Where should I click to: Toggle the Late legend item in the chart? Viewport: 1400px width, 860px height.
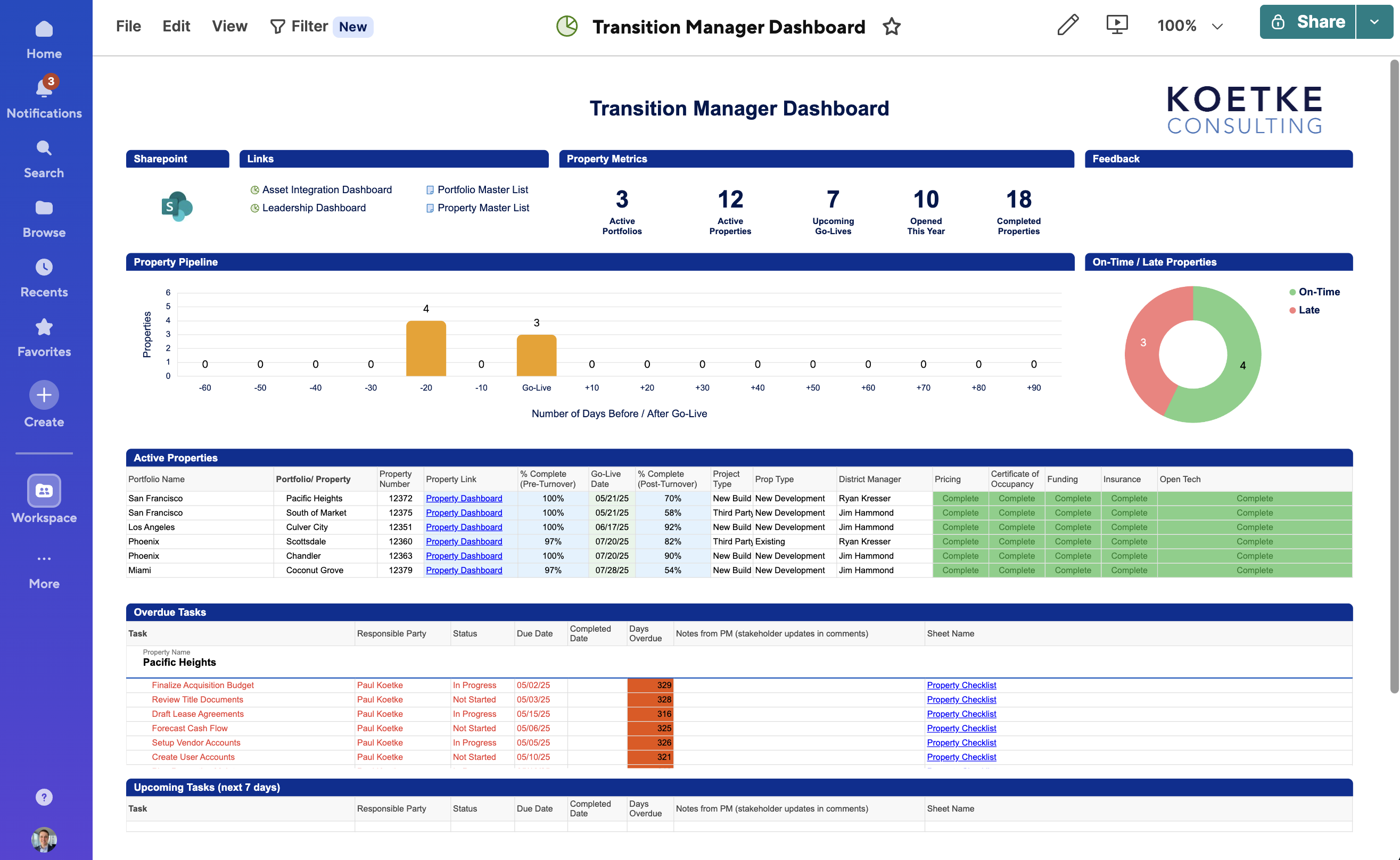point(1308,310)
